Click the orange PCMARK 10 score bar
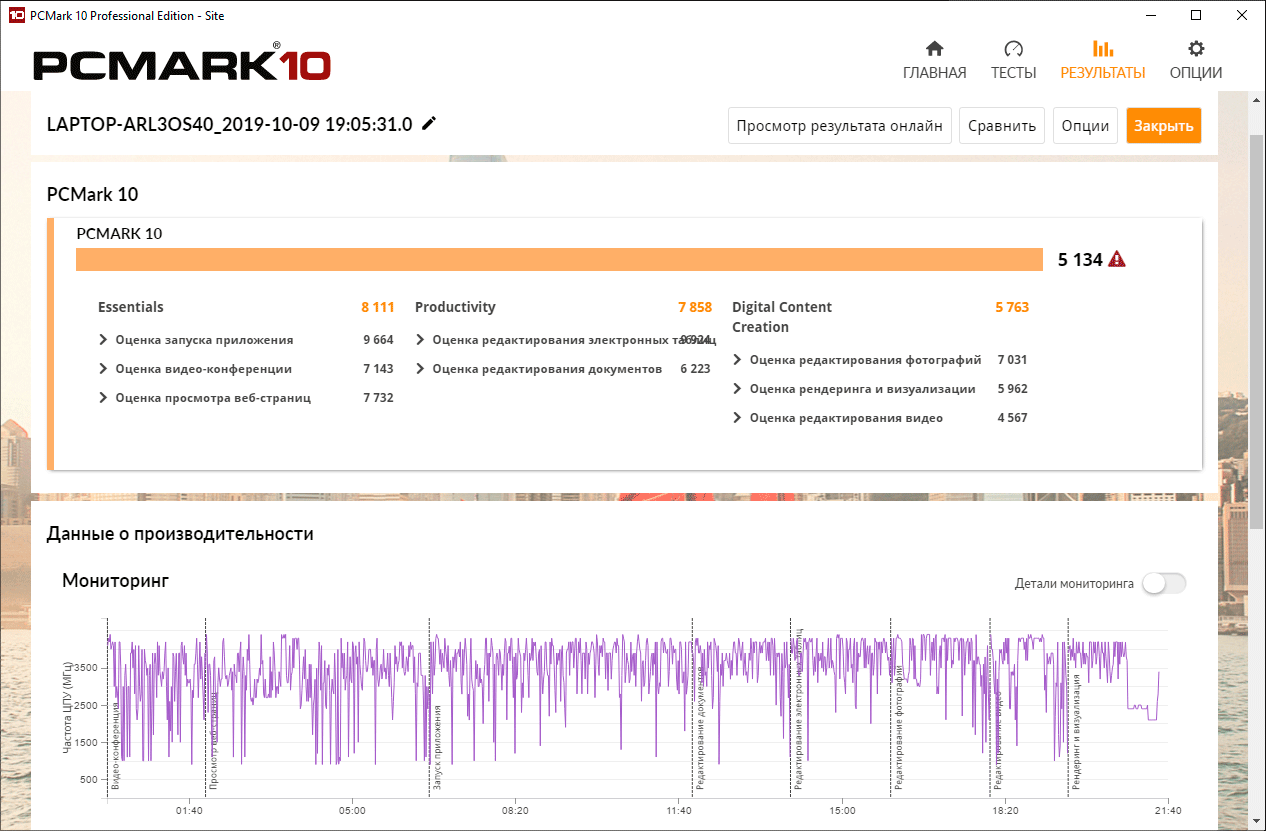1266x831 pixels. click(x=560, y=259)
